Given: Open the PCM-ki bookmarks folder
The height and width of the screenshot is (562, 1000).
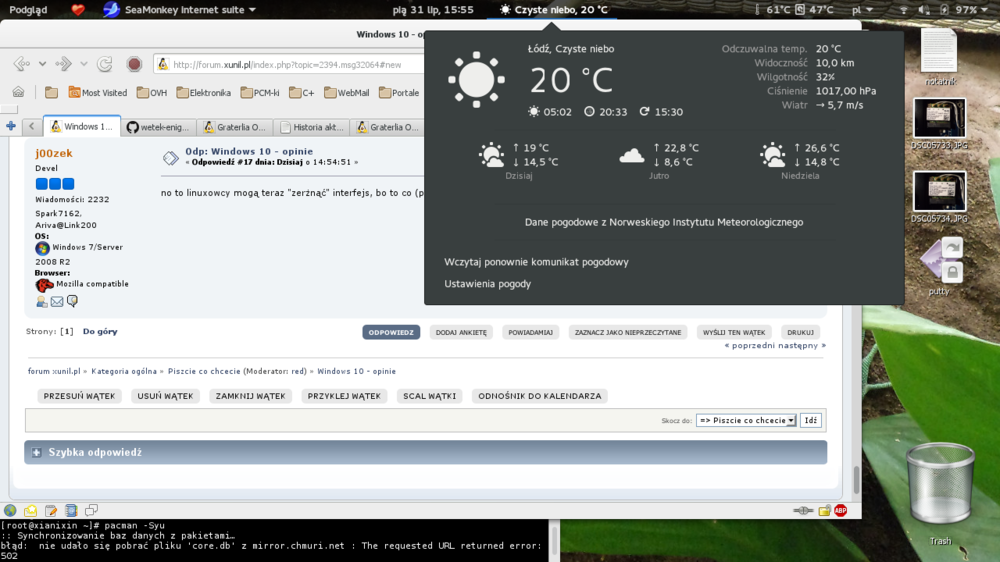Looking at the screenshot, I should (260, 92).
